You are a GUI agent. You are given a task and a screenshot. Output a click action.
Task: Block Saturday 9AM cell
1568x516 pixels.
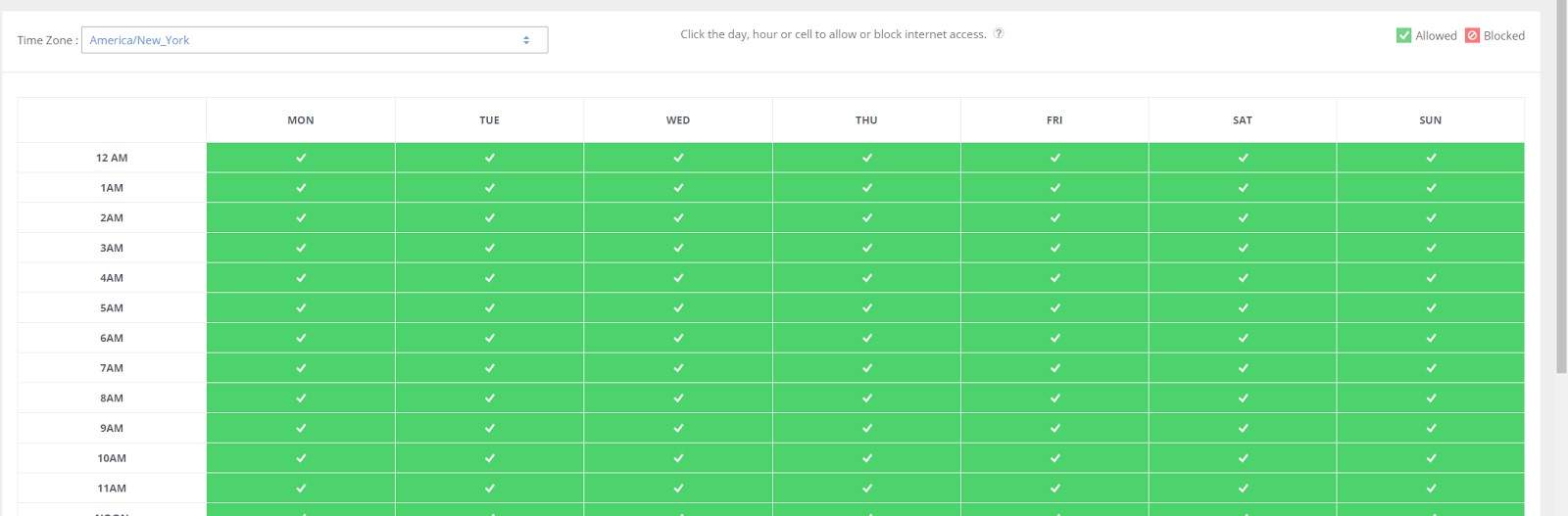(1243, 428)
